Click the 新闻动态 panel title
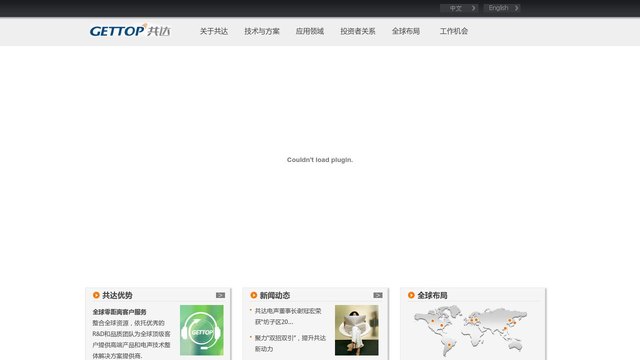640x360 pixels. pyautogui.click(x=275, y=295)
